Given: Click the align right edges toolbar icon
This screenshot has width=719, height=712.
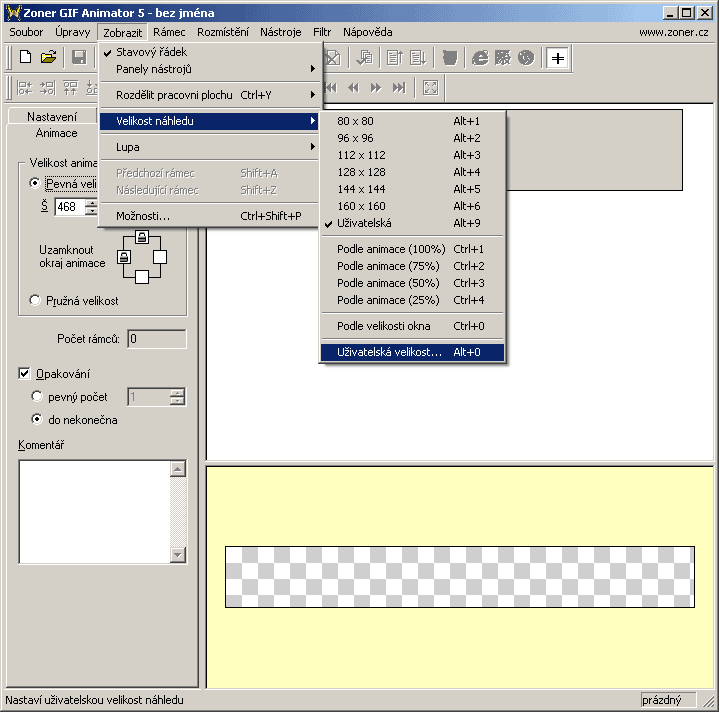Looking at the screenshot, I should pos(48,88).
